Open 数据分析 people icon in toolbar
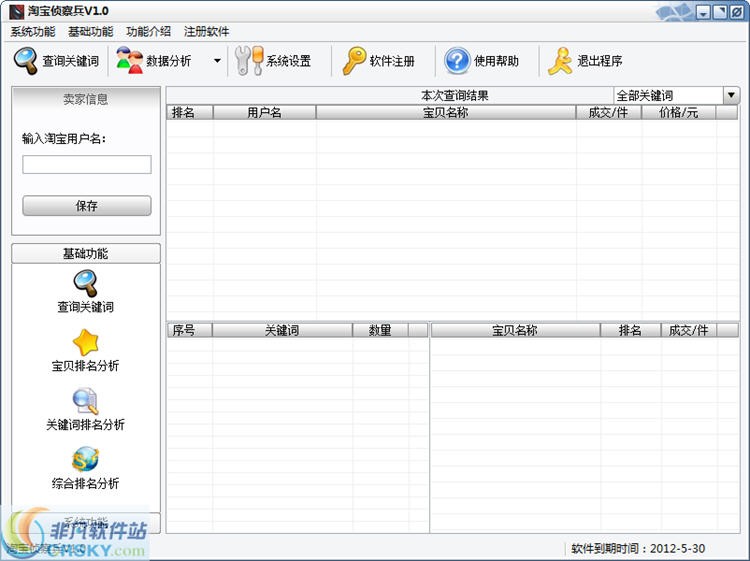The image size is (750, 561). 130,61
